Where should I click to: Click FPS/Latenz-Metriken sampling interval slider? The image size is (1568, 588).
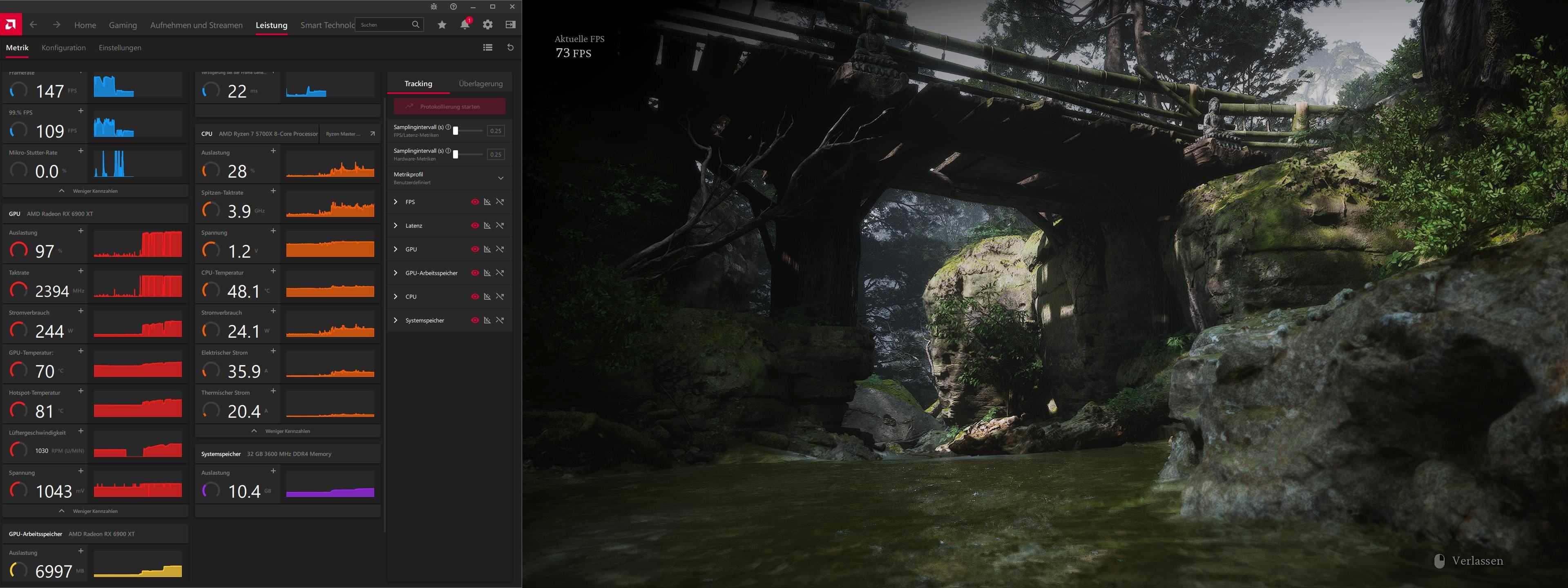tap(469, 131)
